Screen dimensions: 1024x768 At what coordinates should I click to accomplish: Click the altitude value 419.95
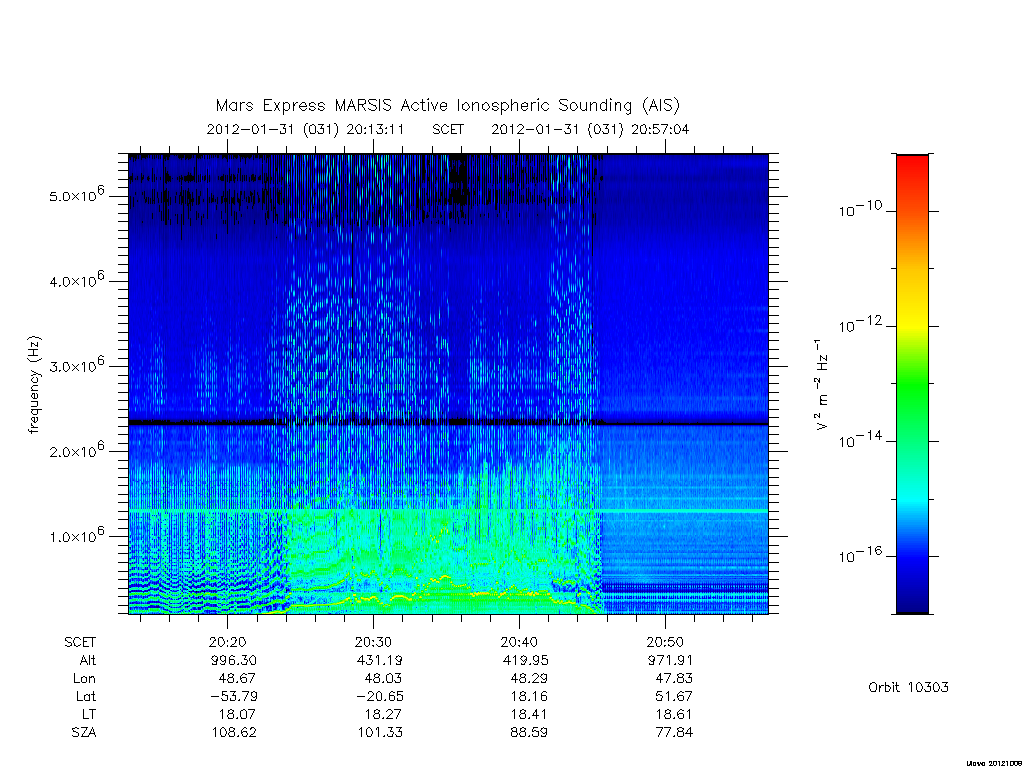point(526,660)
